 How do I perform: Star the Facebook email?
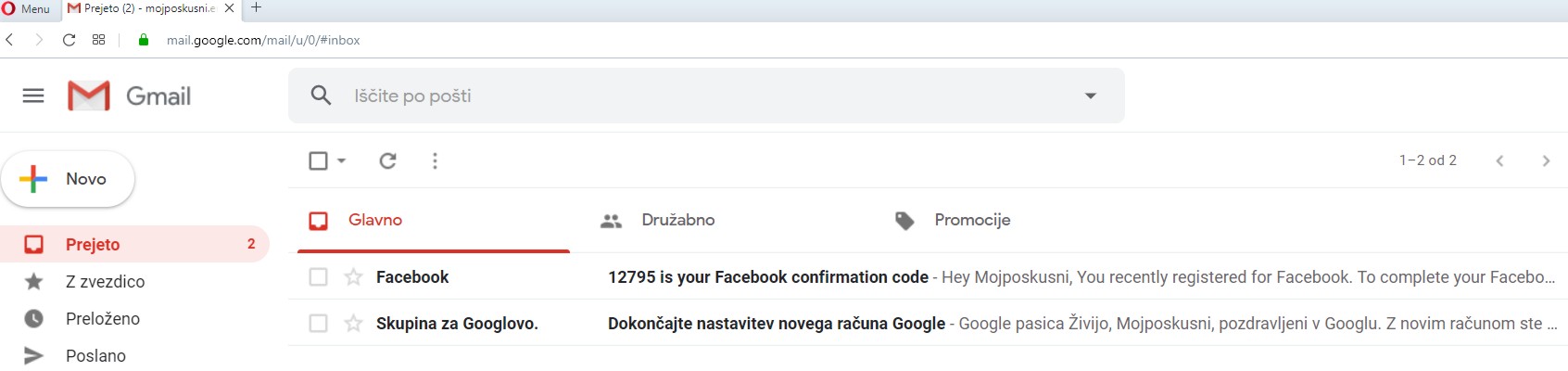point(353,276)
